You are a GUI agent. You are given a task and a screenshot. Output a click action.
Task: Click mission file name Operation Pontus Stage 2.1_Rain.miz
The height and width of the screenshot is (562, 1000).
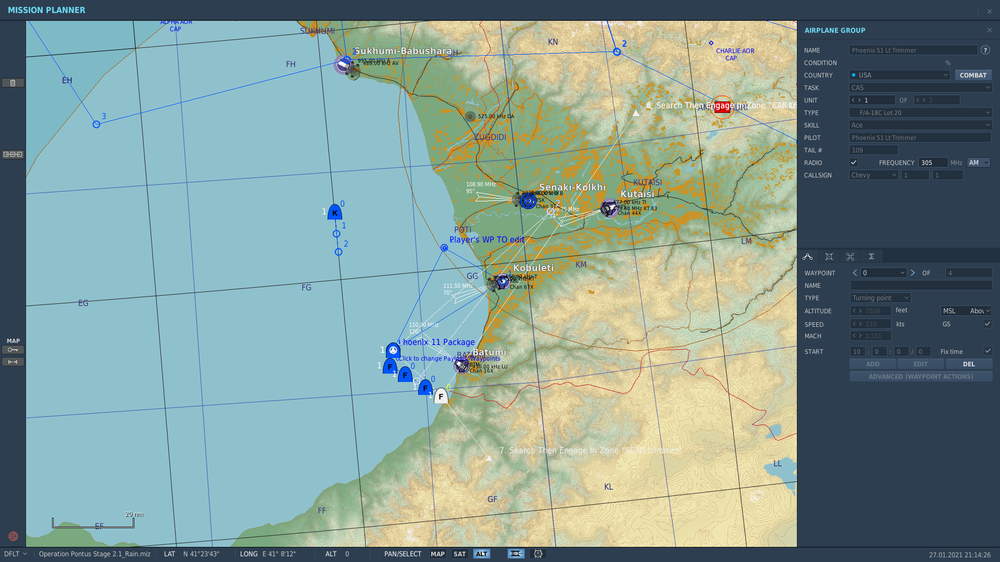point(94,554)
